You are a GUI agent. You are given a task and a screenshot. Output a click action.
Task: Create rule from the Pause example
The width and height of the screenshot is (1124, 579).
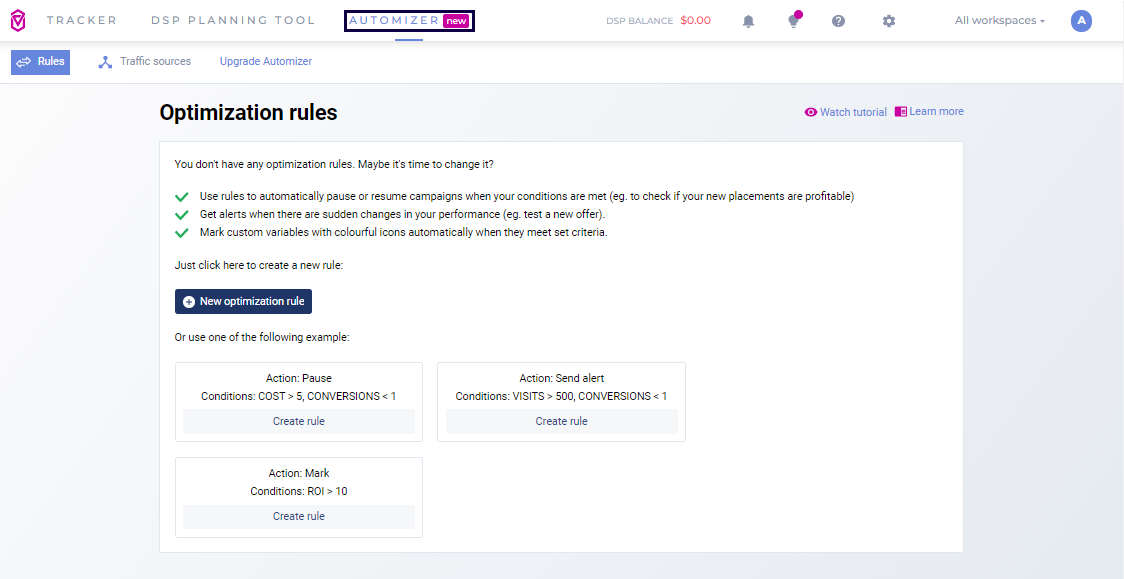tap(298, 421)
